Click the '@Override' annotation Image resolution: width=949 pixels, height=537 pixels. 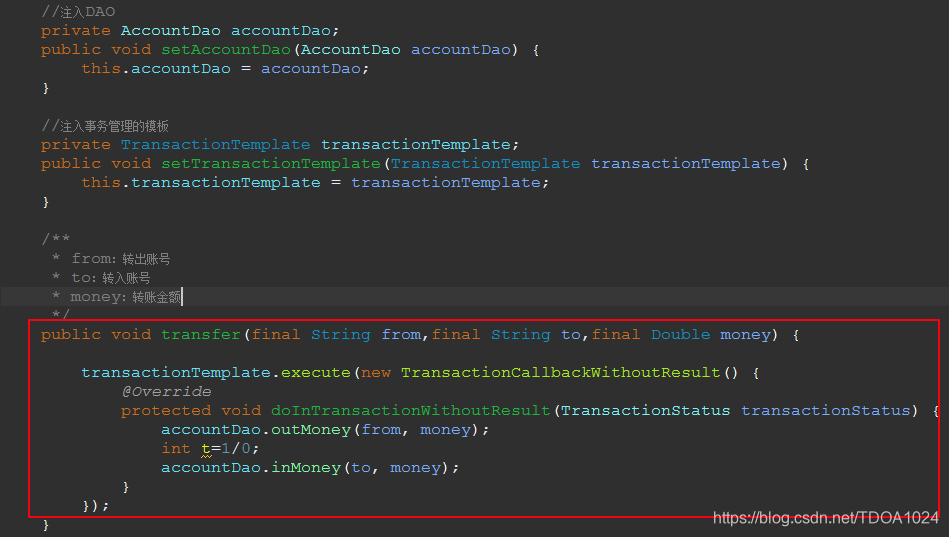166,391
